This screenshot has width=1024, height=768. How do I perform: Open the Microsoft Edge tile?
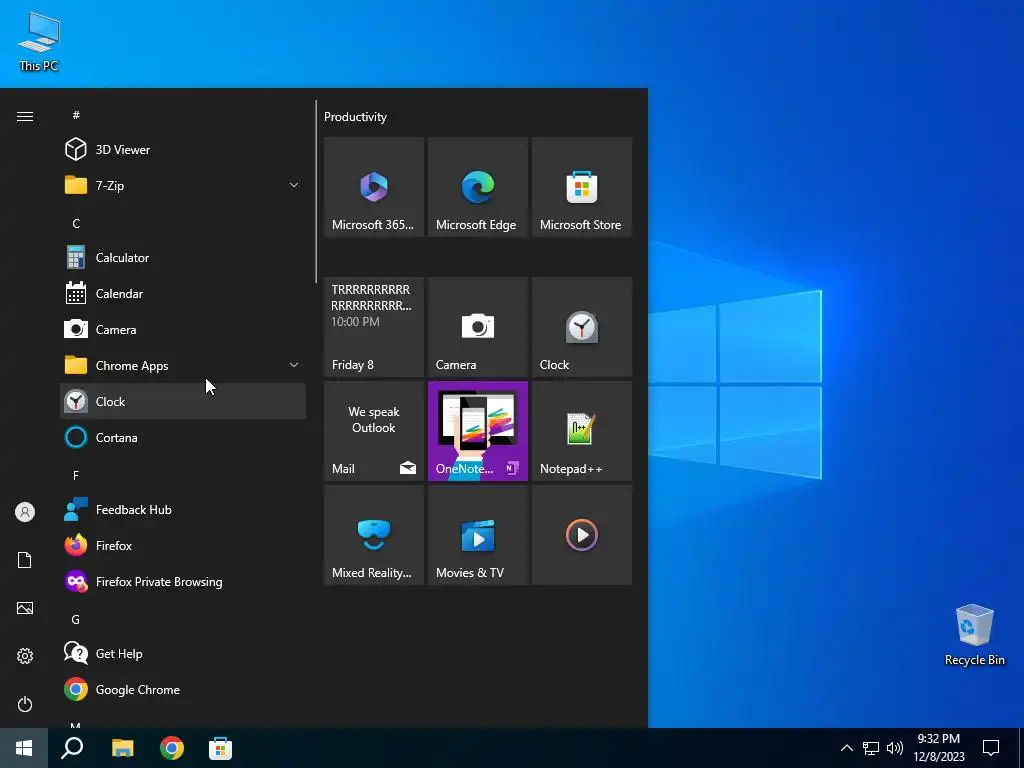[x=477, y=187]
